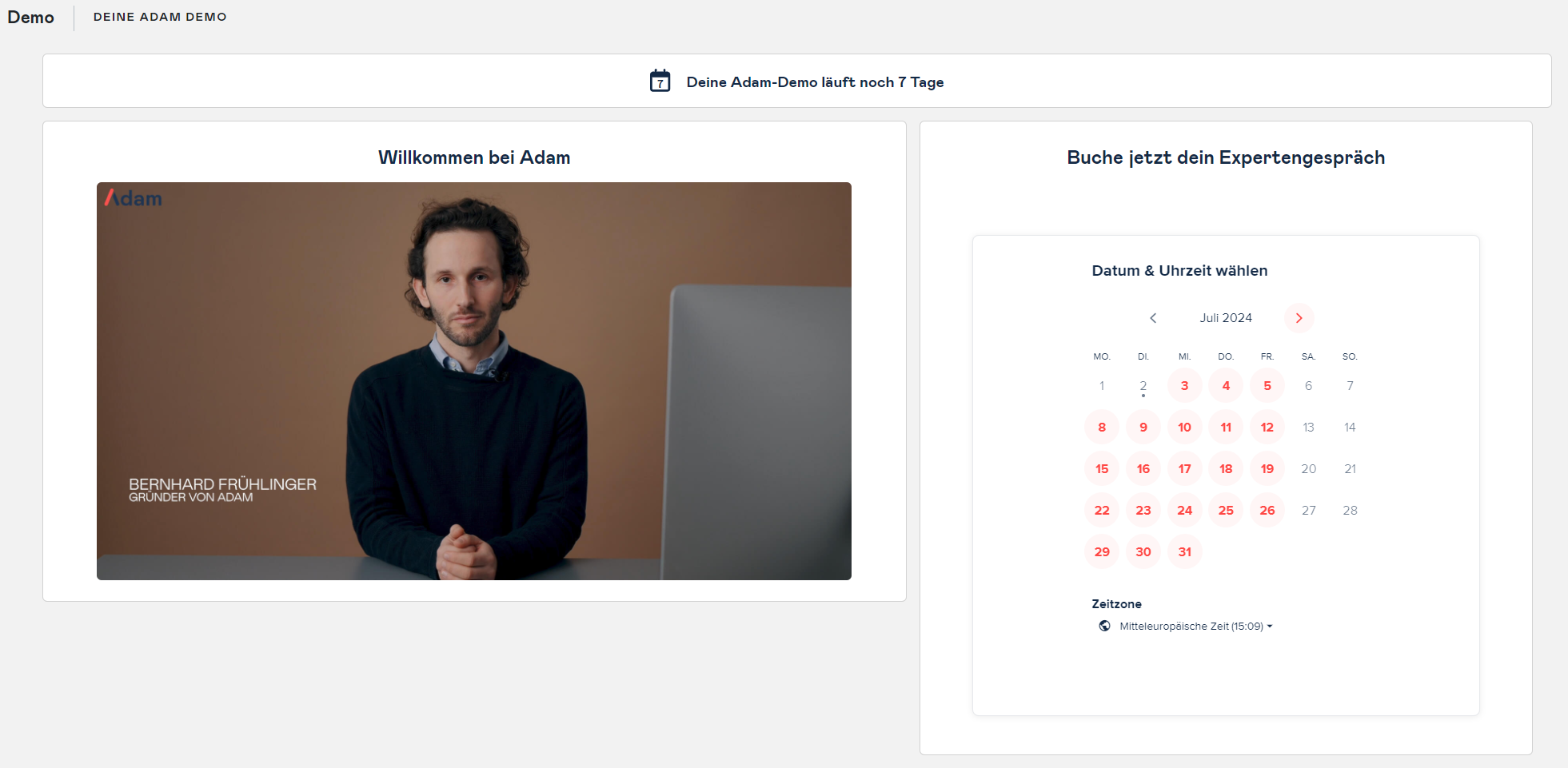Click the globe icon beside the timezone

click(x=1104, y=626)
